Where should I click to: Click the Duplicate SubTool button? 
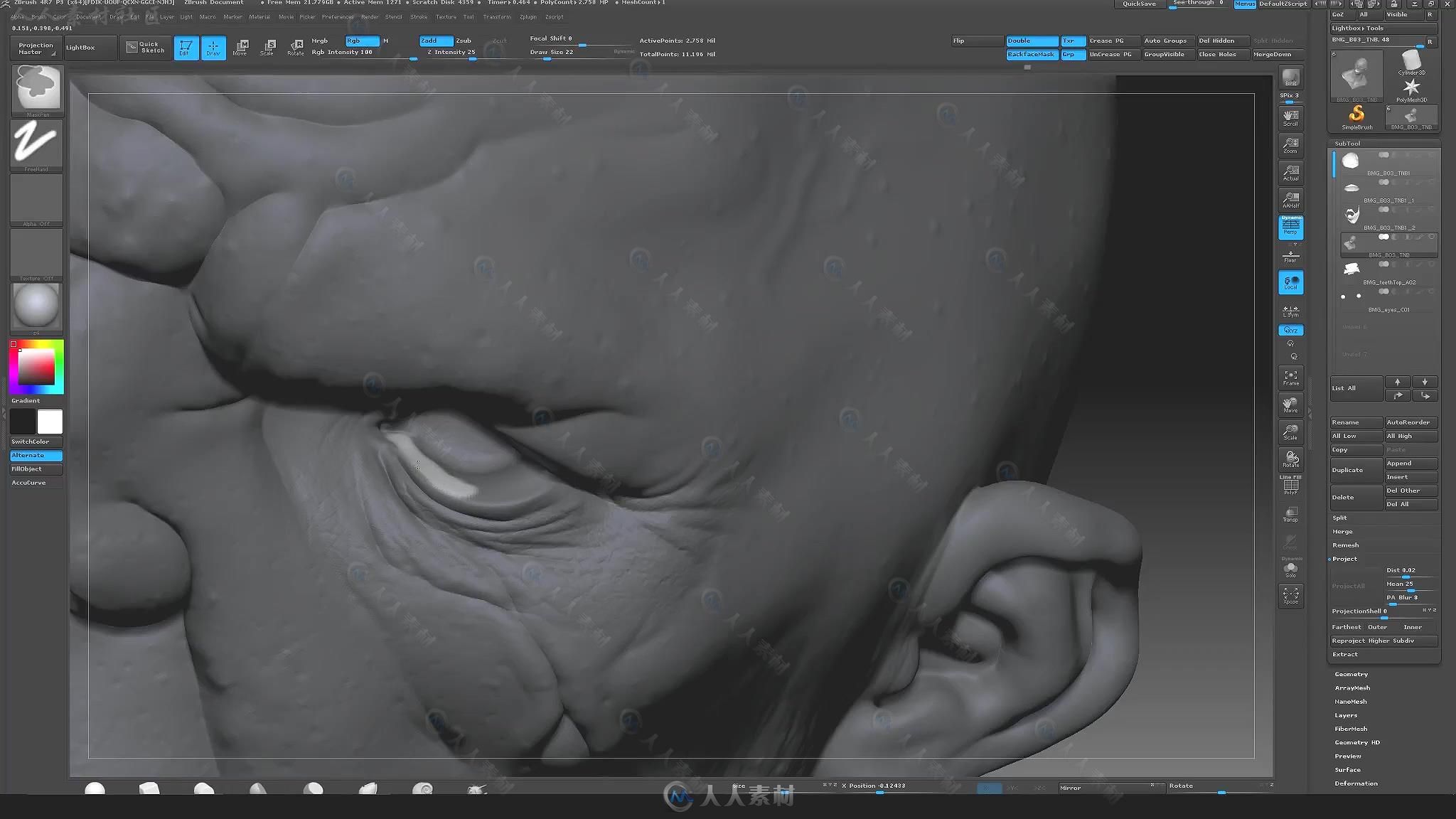pyautogui.click(x=1355, y=470)
